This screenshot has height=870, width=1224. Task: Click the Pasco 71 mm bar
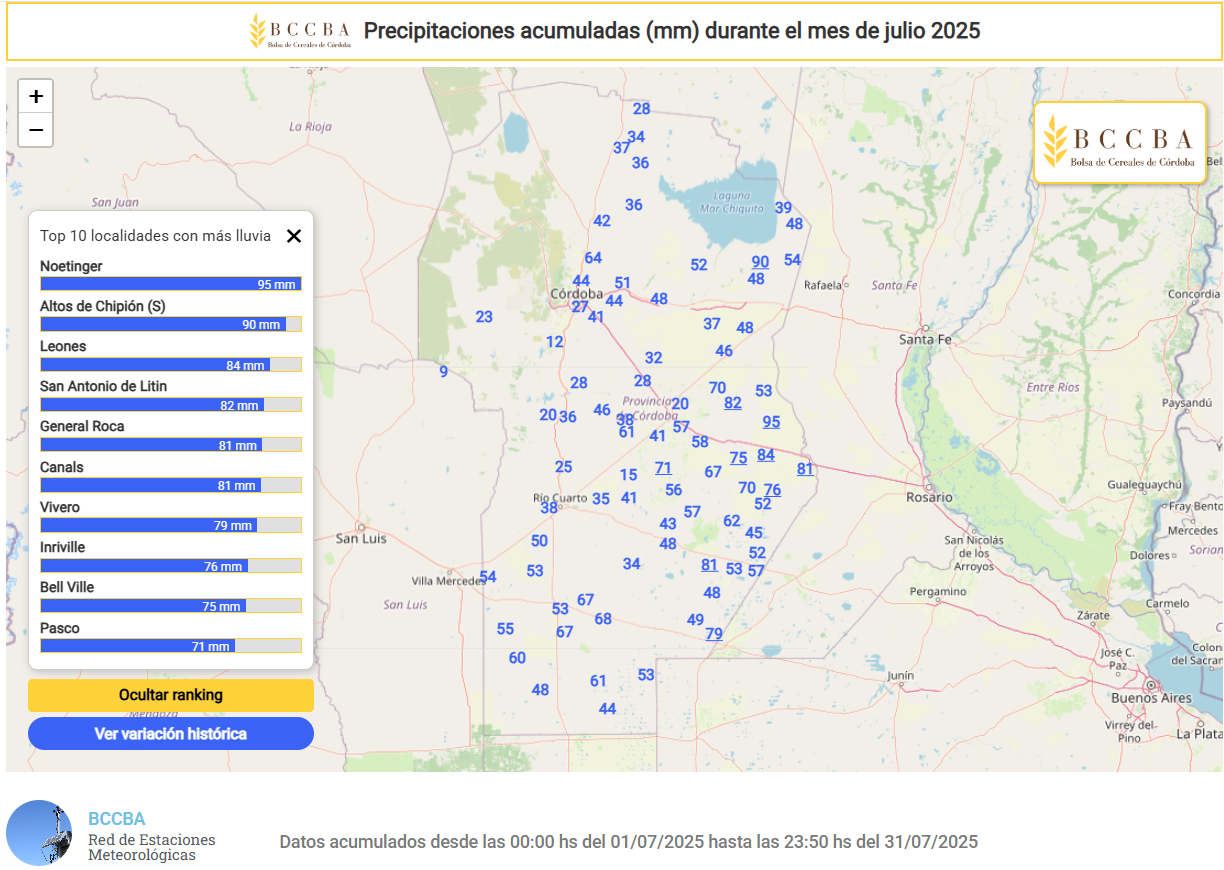(x=170, y=646)
